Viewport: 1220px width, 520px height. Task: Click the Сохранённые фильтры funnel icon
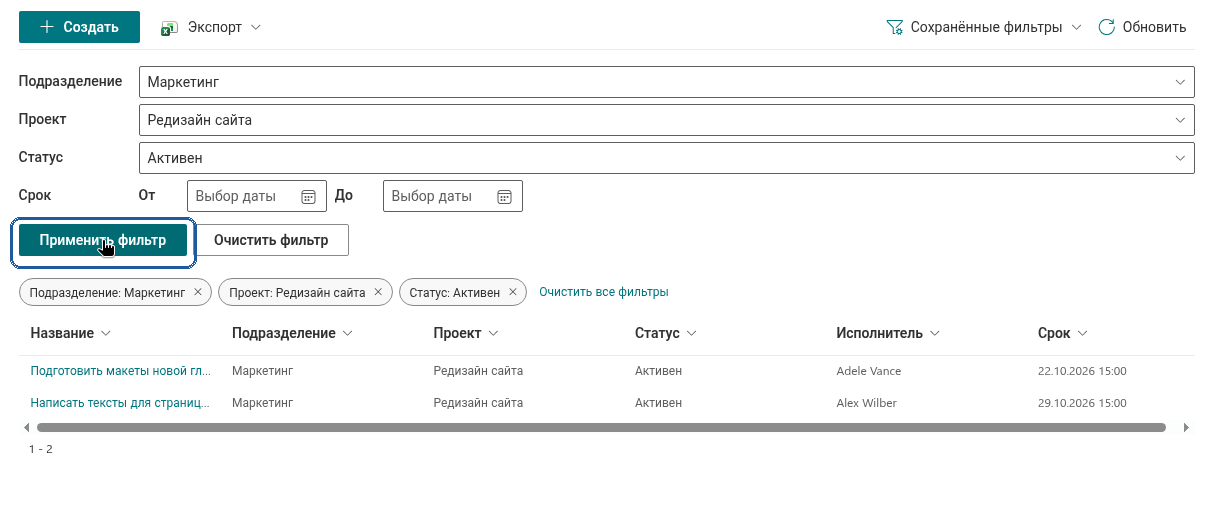click(895, 28)
